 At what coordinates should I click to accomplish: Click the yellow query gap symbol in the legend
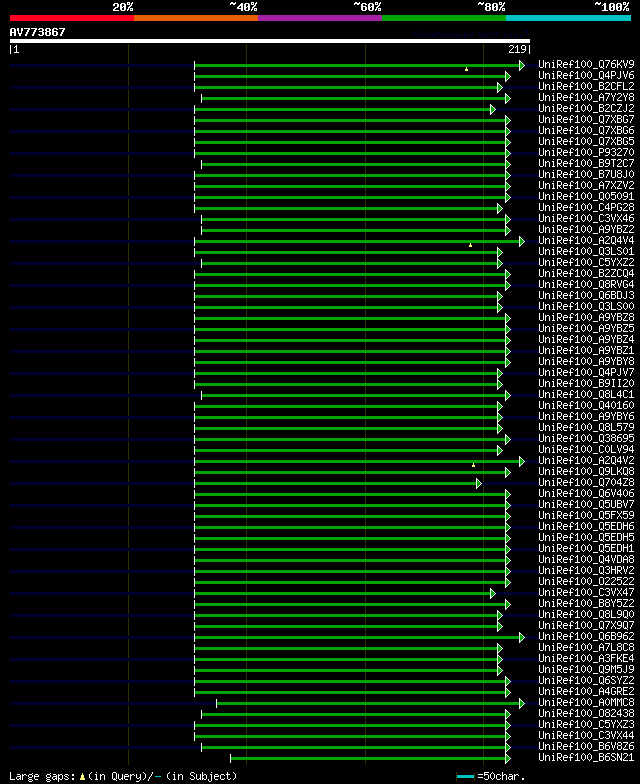tap(82, 777)
